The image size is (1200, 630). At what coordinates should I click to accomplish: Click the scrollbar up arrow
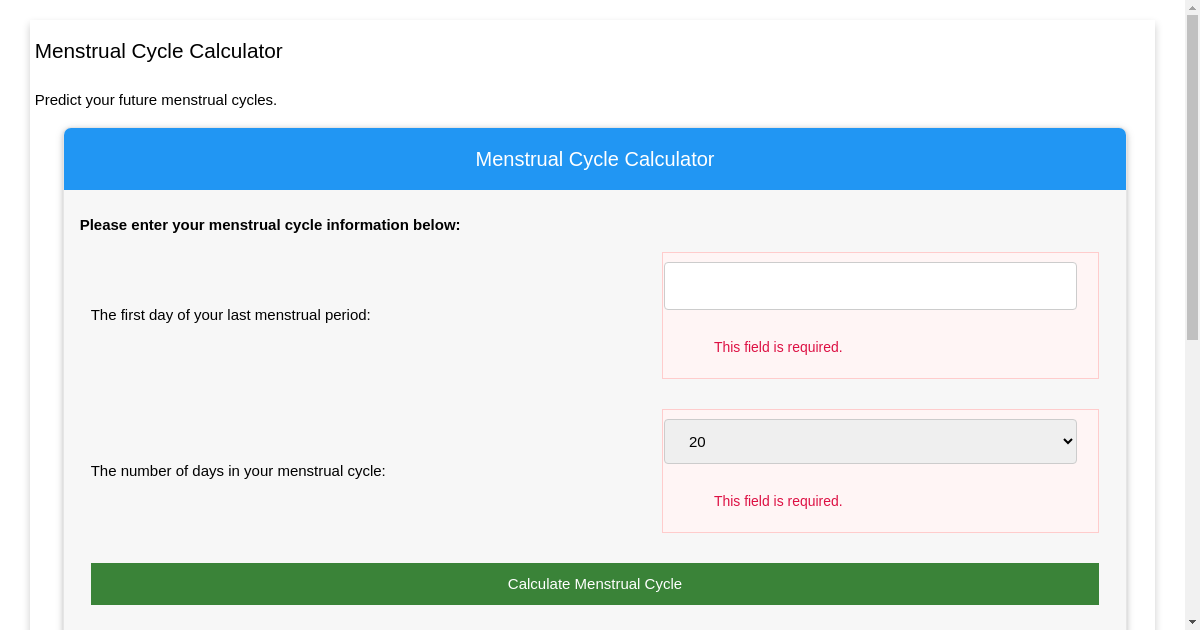click(1192, 8)
